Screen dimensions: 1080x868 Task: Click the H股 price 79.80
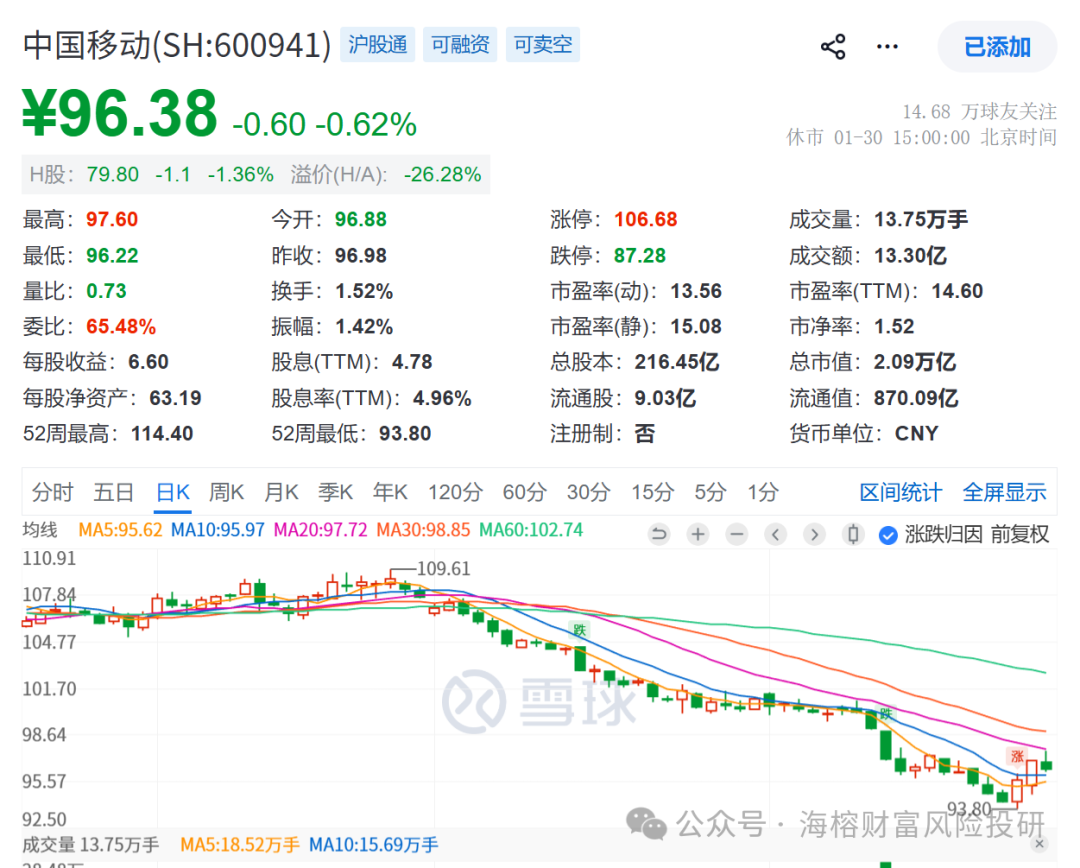(x=113, y=174)
